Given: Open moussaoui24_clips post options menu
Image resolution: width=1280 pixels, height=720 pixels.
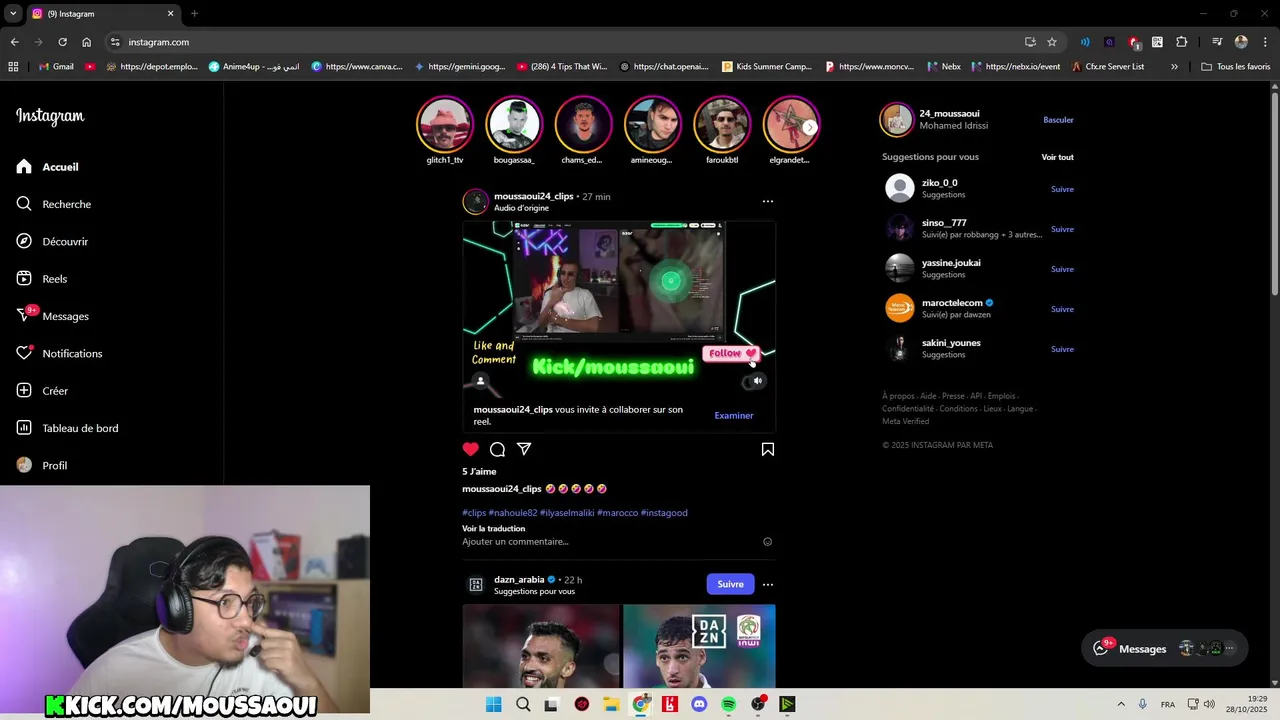Looking at the screenshot, I should pos(768,201).
